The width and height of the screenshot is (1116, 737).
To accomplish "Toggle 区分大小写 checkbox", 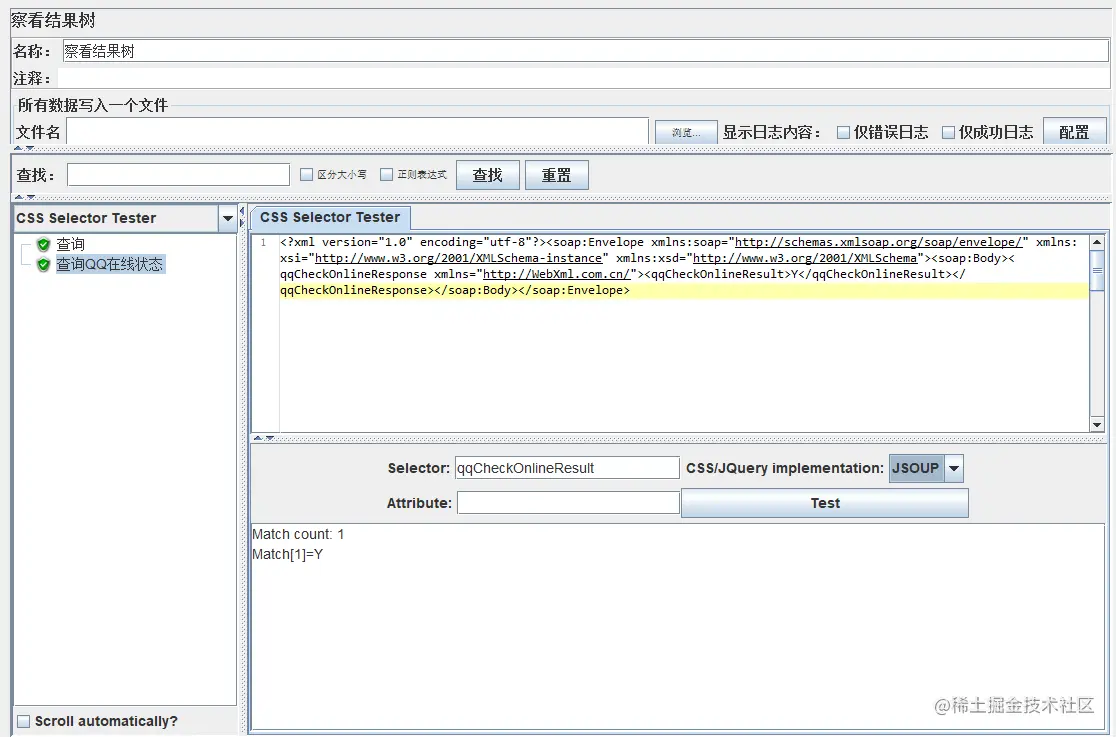I will 307,174.
